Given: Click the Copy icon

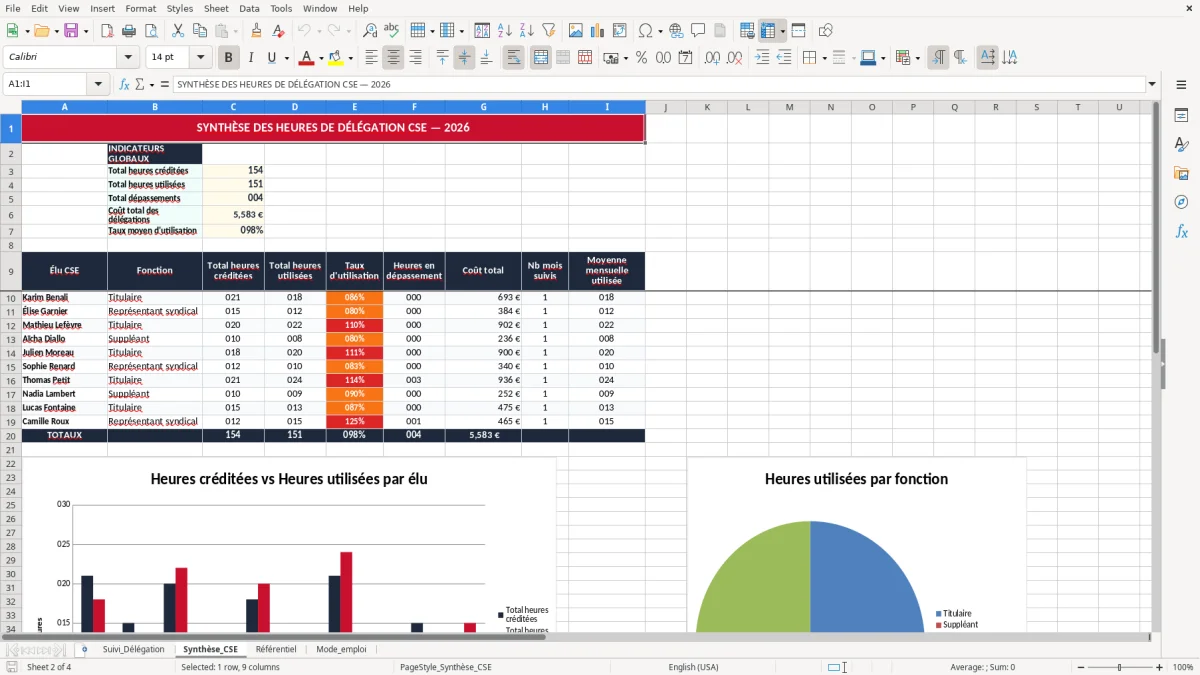Looking at the screenshot, I should pyautogui.click(x=200, y=31).
